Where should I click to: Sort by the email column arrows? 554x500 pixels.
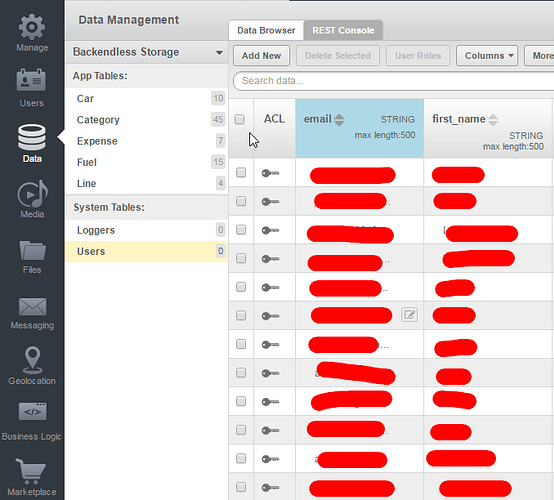[x=339, y=120]
